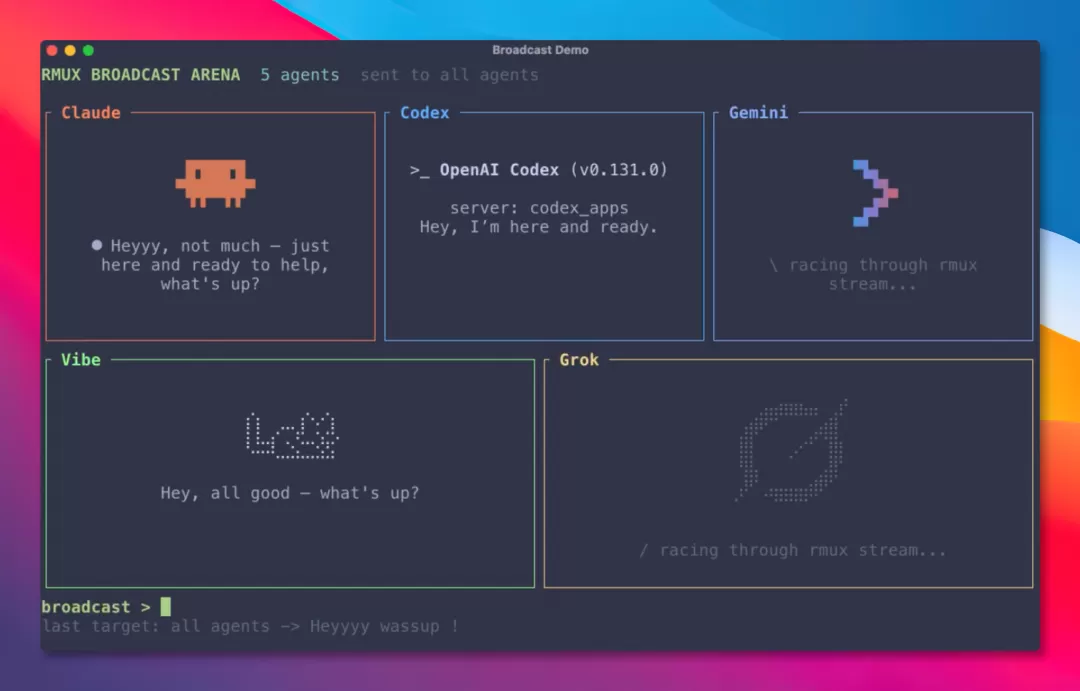1080x691 pixels.
Task: Select the Grok pane title
Action: pos(579,360)
